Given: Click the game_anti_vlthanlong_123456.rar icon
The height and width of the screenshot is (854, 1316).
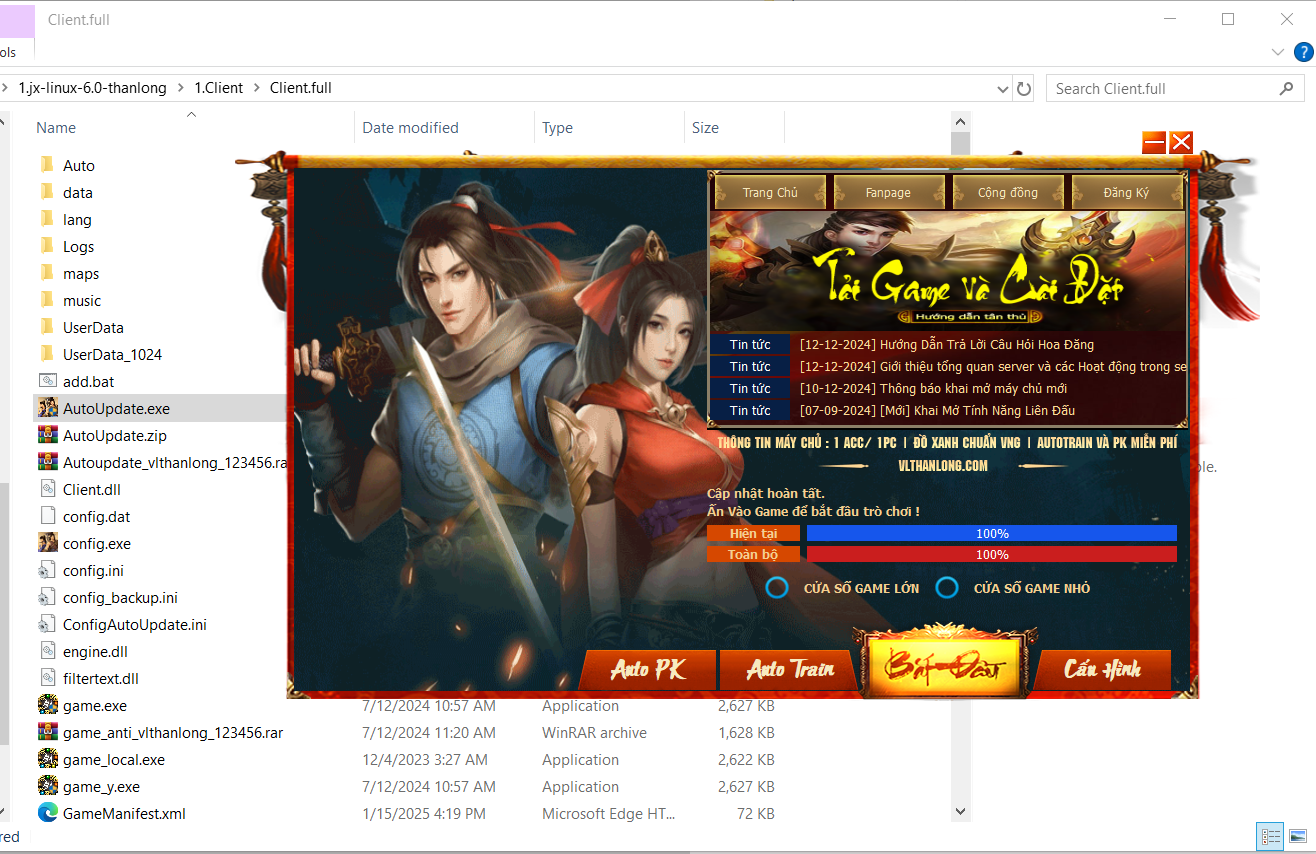Looking at the screenshot, I should pyautogui.click(x=47, y=732).
